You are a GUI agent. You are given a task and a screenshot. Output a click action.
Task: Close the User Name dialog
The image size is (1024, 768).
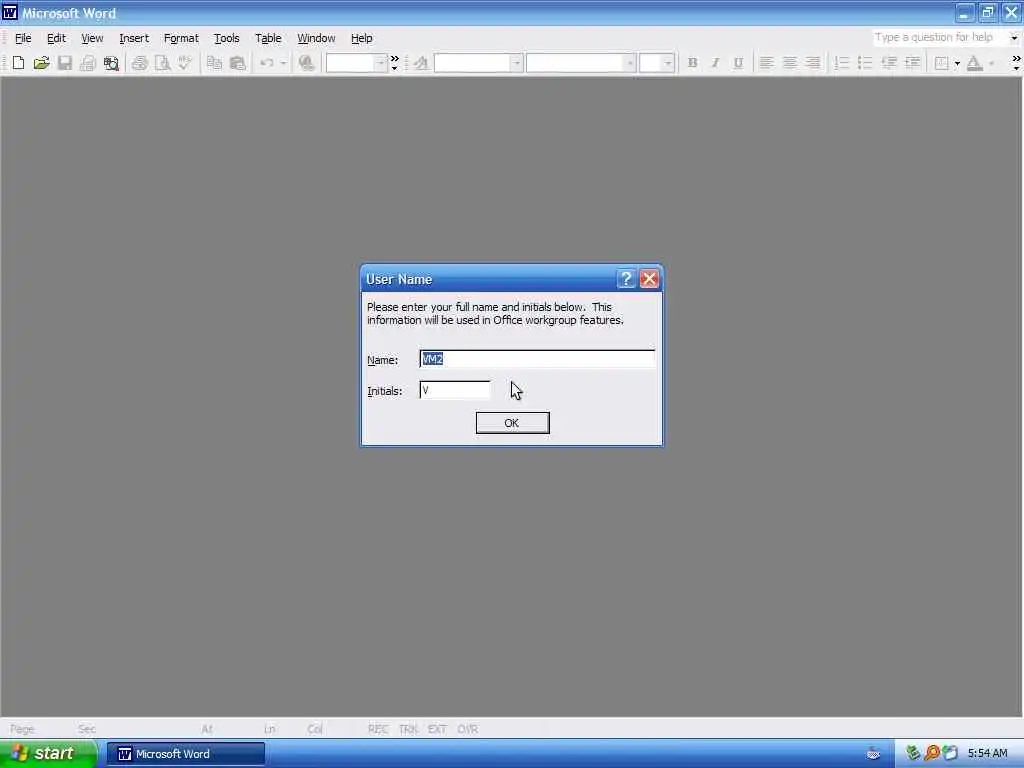[649, 279]
